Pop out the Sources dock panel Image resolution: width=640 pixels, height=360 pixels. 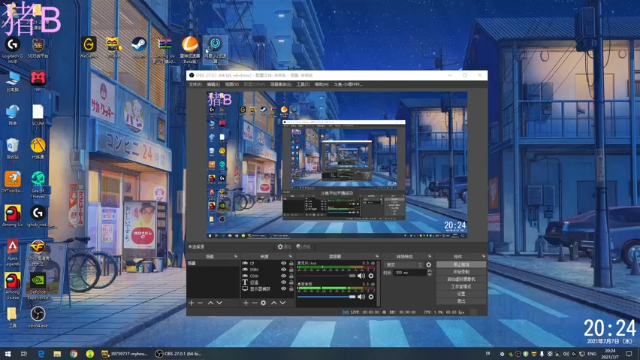click(x=290, y=256)
